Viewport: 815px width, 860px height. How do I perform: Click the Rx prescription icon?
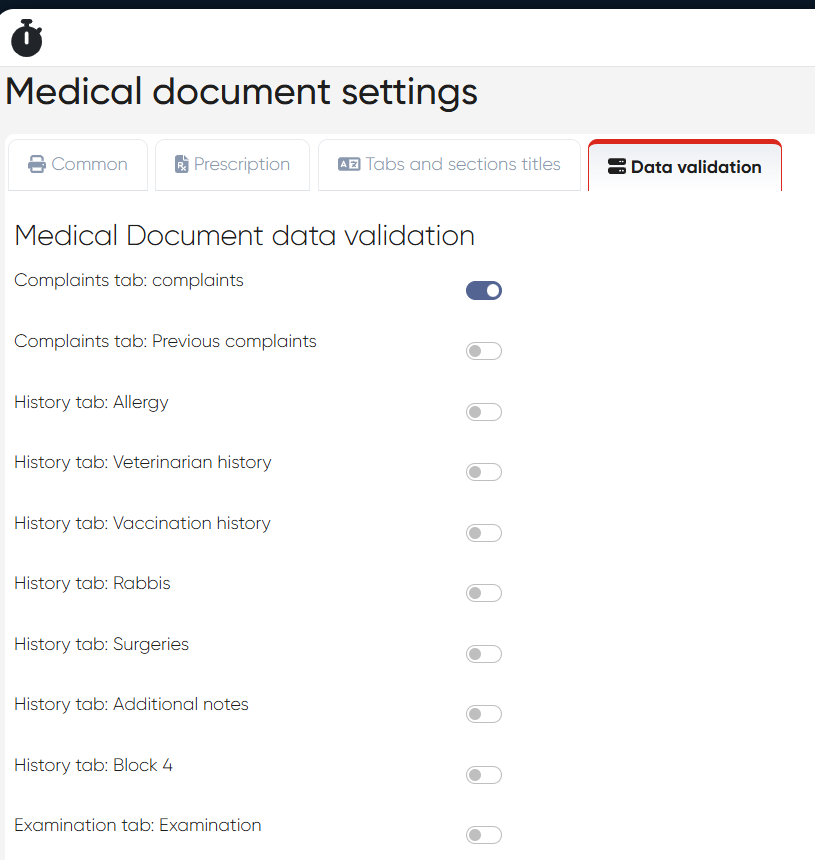(x=181, y=165)
